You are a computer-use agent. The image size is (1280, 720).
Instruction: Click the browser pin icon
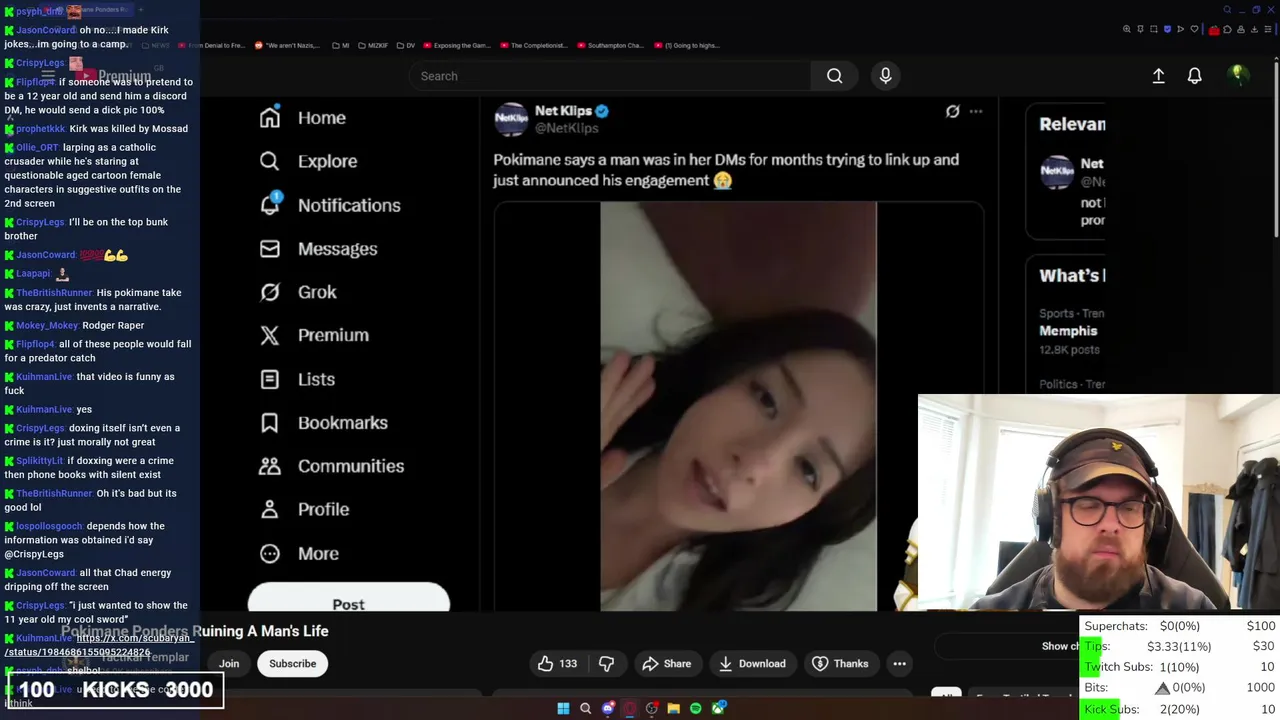(x=1140, y=29)
